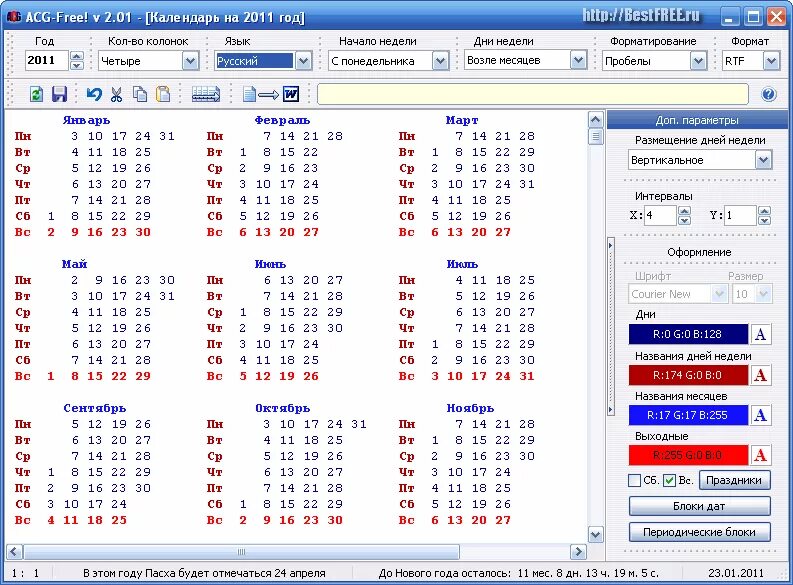Screen dimensions: 793x585
Task: Open help with the question mark icon
Action: pos(768,94)
